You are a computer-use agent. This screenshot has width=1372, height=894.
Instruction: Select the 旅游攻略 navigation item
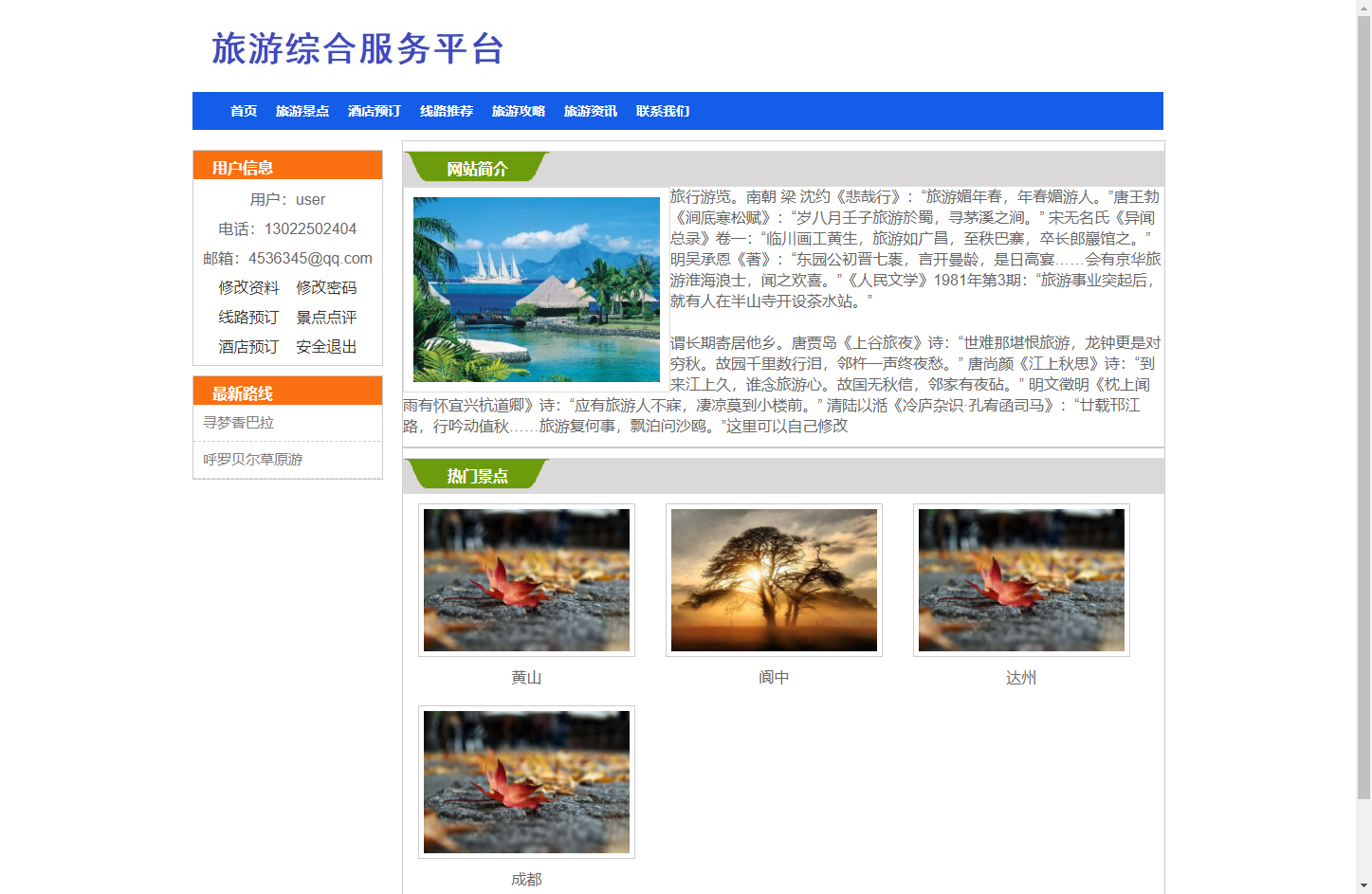click(518, 111)
